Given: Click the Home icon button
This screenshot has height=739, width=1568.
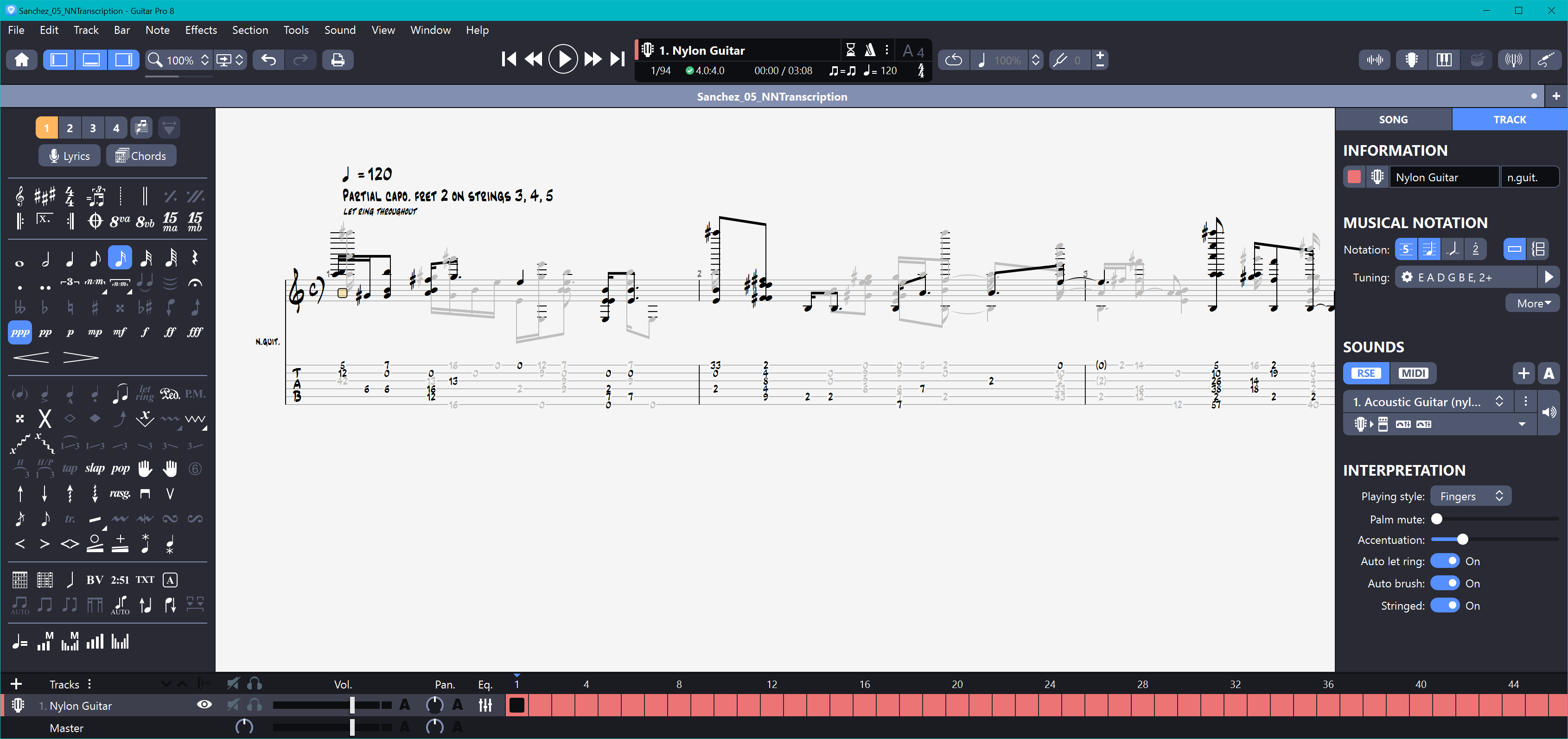Looking at the screenshot, I should pyautogui.click(x=22, y=60).
